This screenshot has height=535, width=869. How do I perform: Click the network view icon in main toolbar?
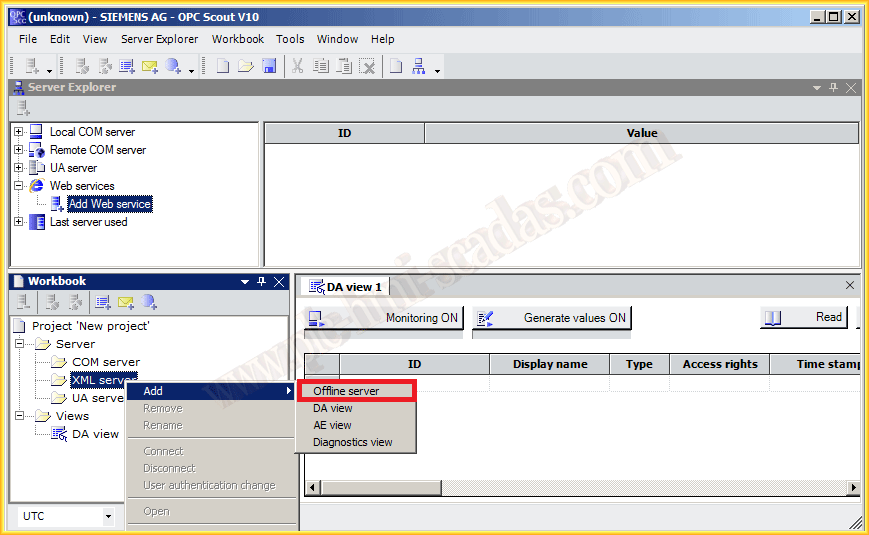coord(419,66)
